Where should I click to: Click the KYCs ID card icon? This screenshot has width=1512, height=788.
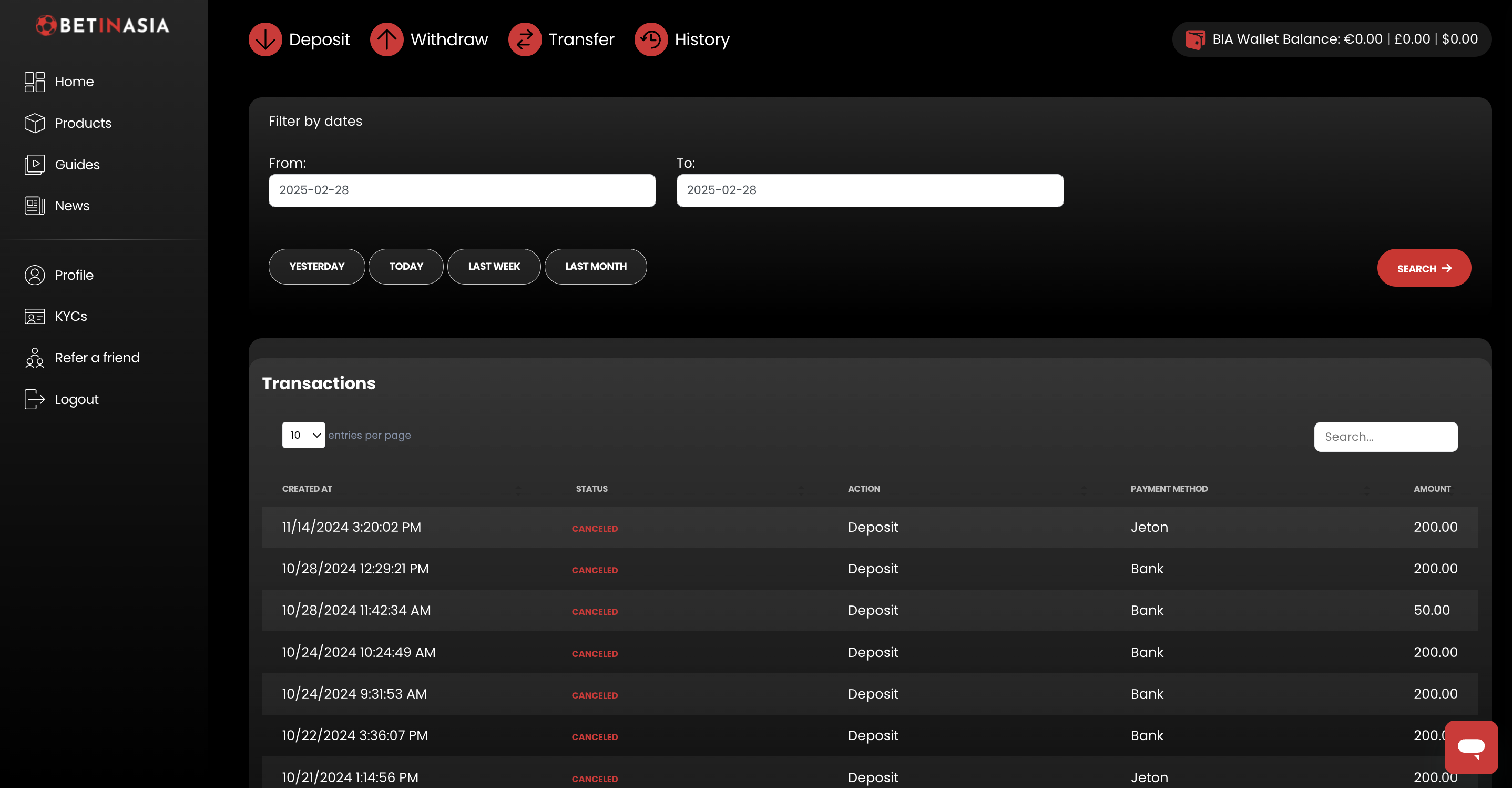pyautogui.click(x=35, y=317)
